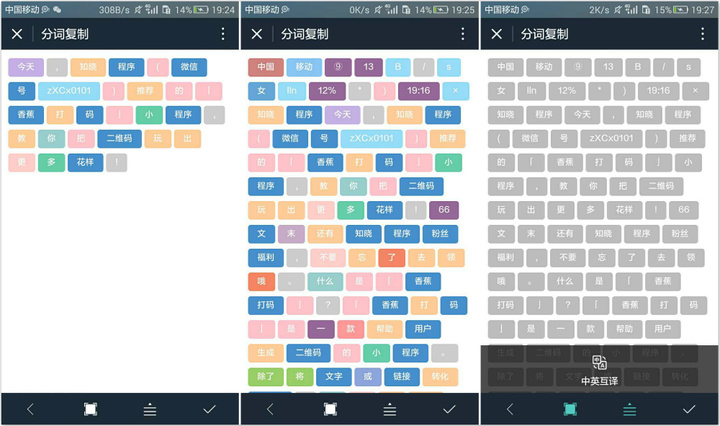Open the three-dot overflow menu on middle screen
This screenshot has width=720, height=426.
click(x=462, y=34)
